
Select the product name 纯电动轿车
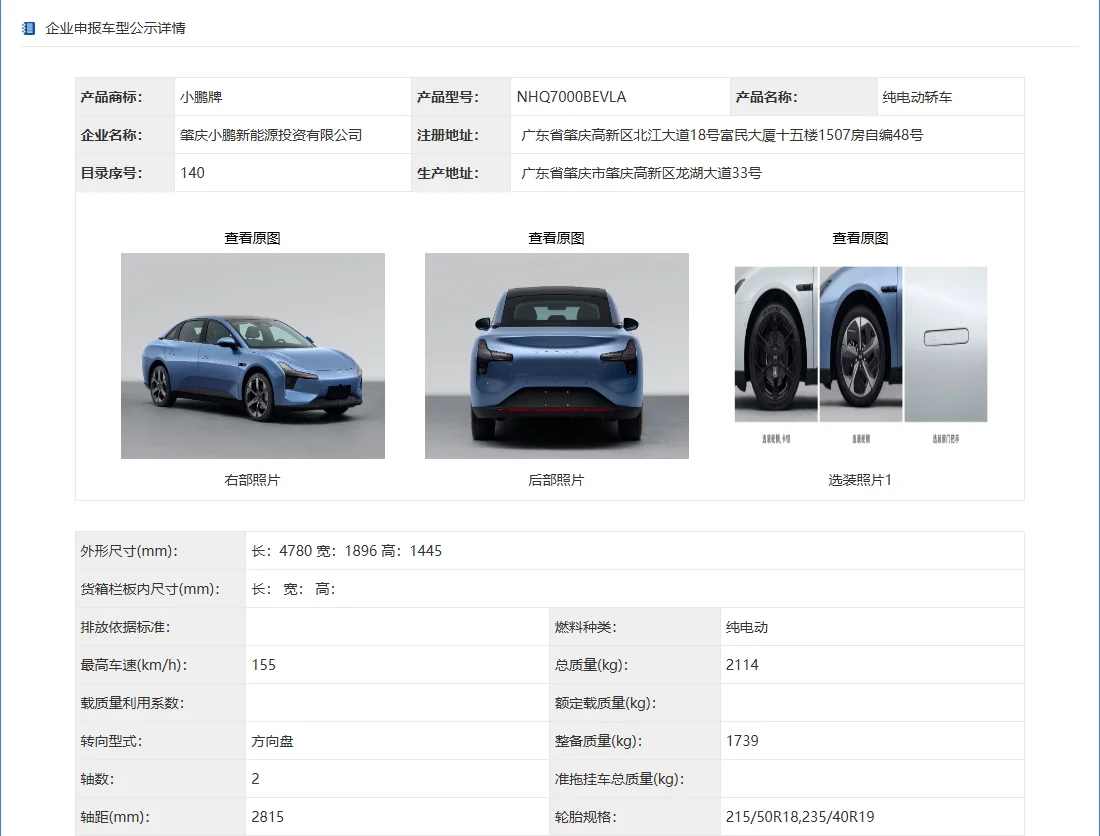[x=917, y=97]
